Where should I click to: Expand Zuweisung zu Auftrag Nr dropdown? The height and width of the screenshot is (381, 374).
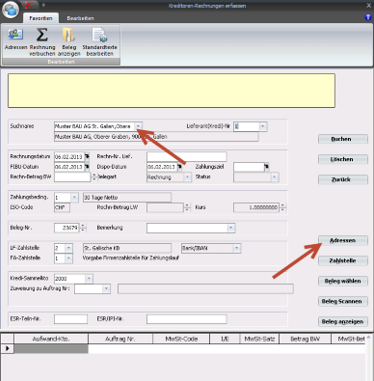pos(106,288)
